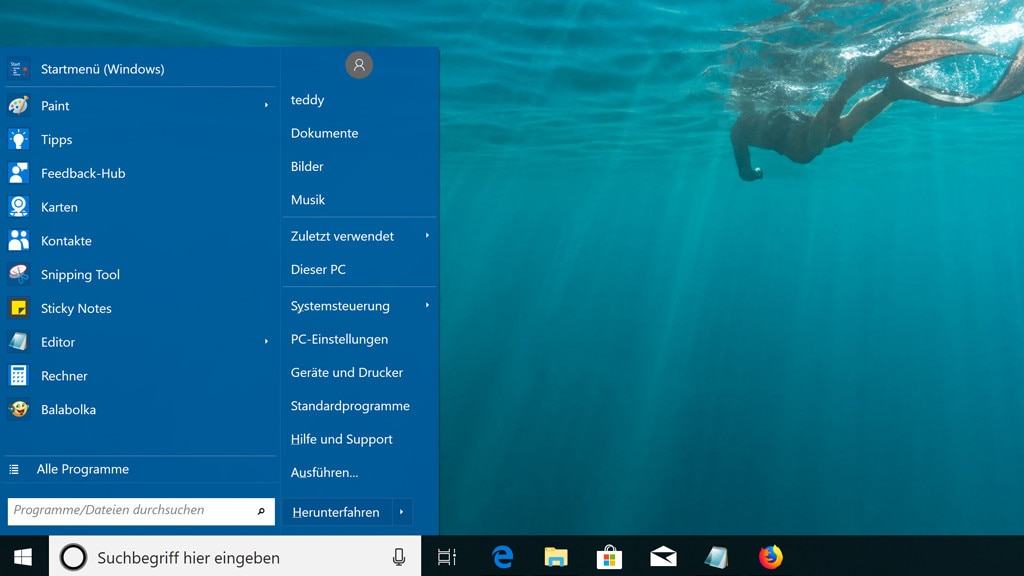Click Alle Programme
The width and height of the screenshot is (1024, 576).
coord(83,469)
